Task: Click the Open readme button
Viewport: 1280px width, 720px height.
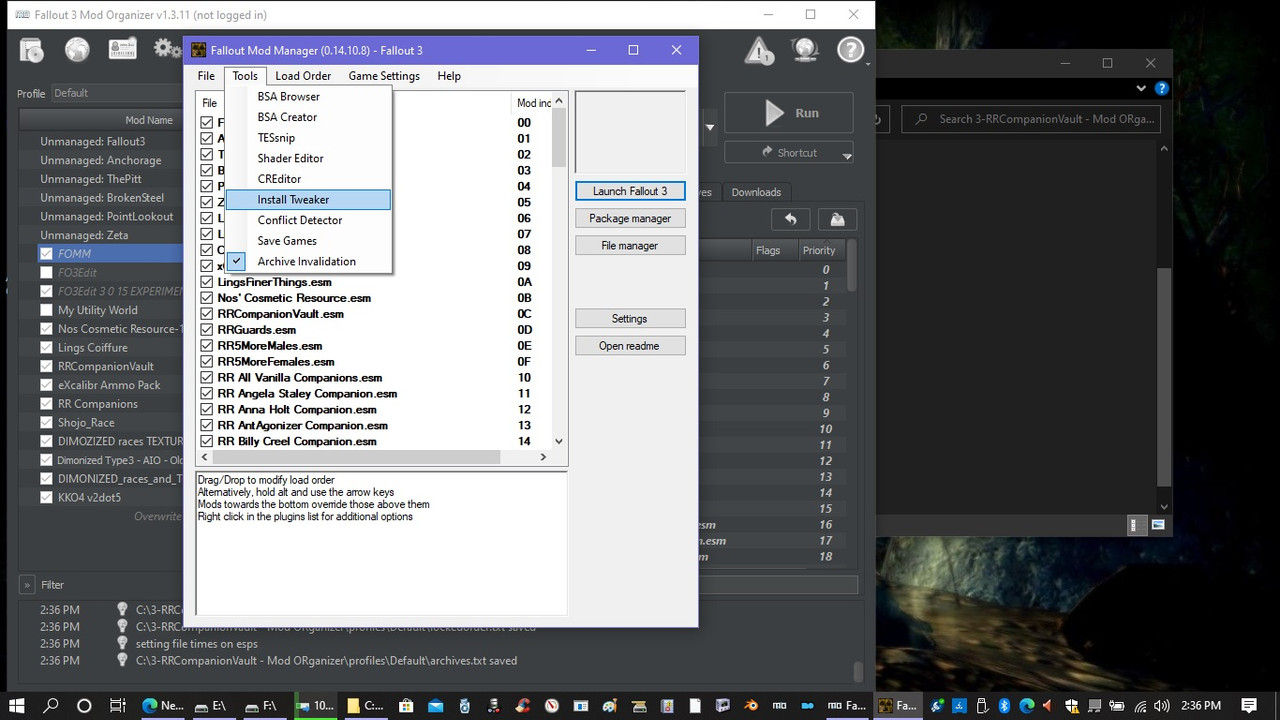Action: coord(630,345)
